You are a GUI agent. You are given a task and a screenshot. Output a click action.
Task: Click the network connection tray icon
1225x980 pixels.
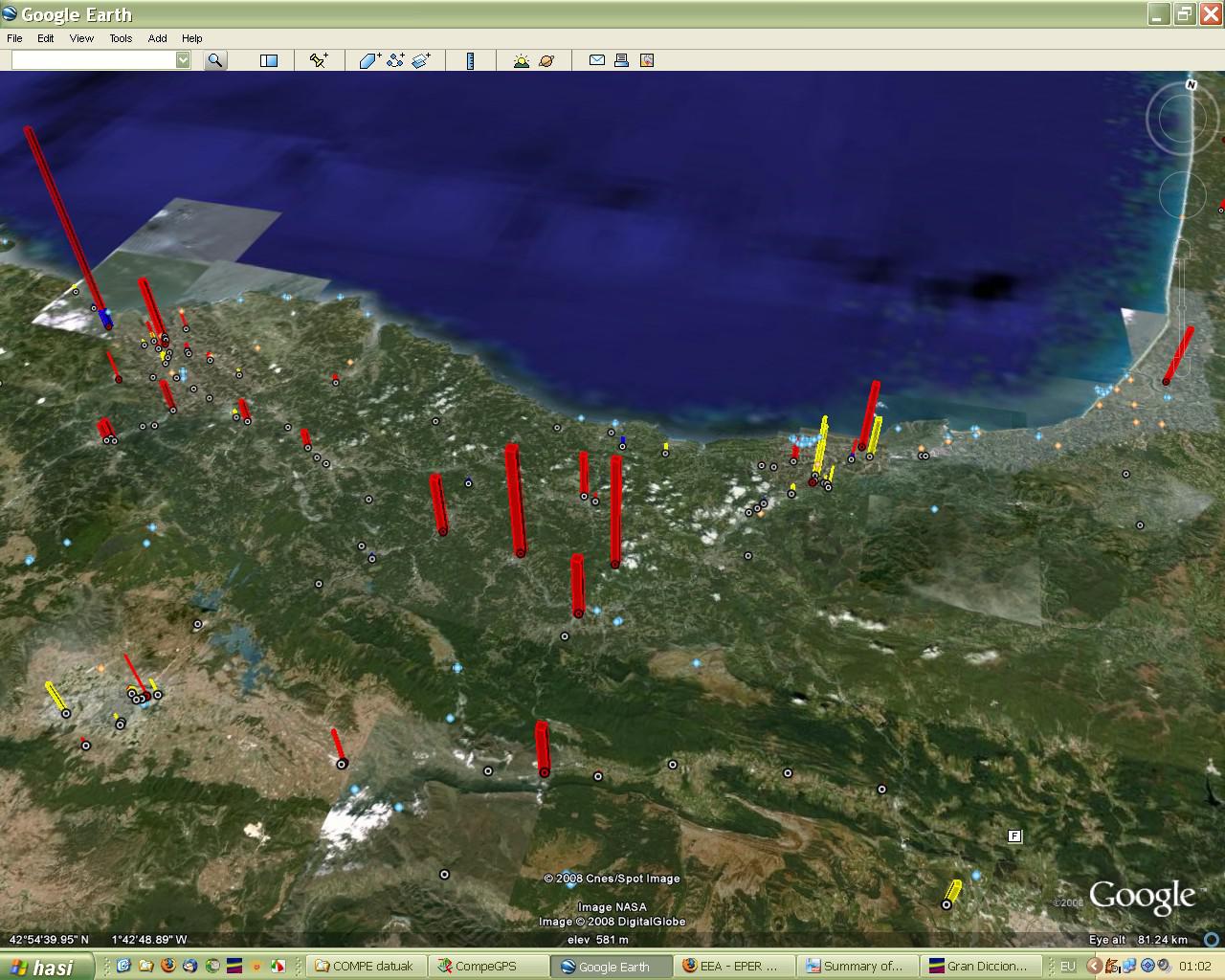coord(1131,967)
